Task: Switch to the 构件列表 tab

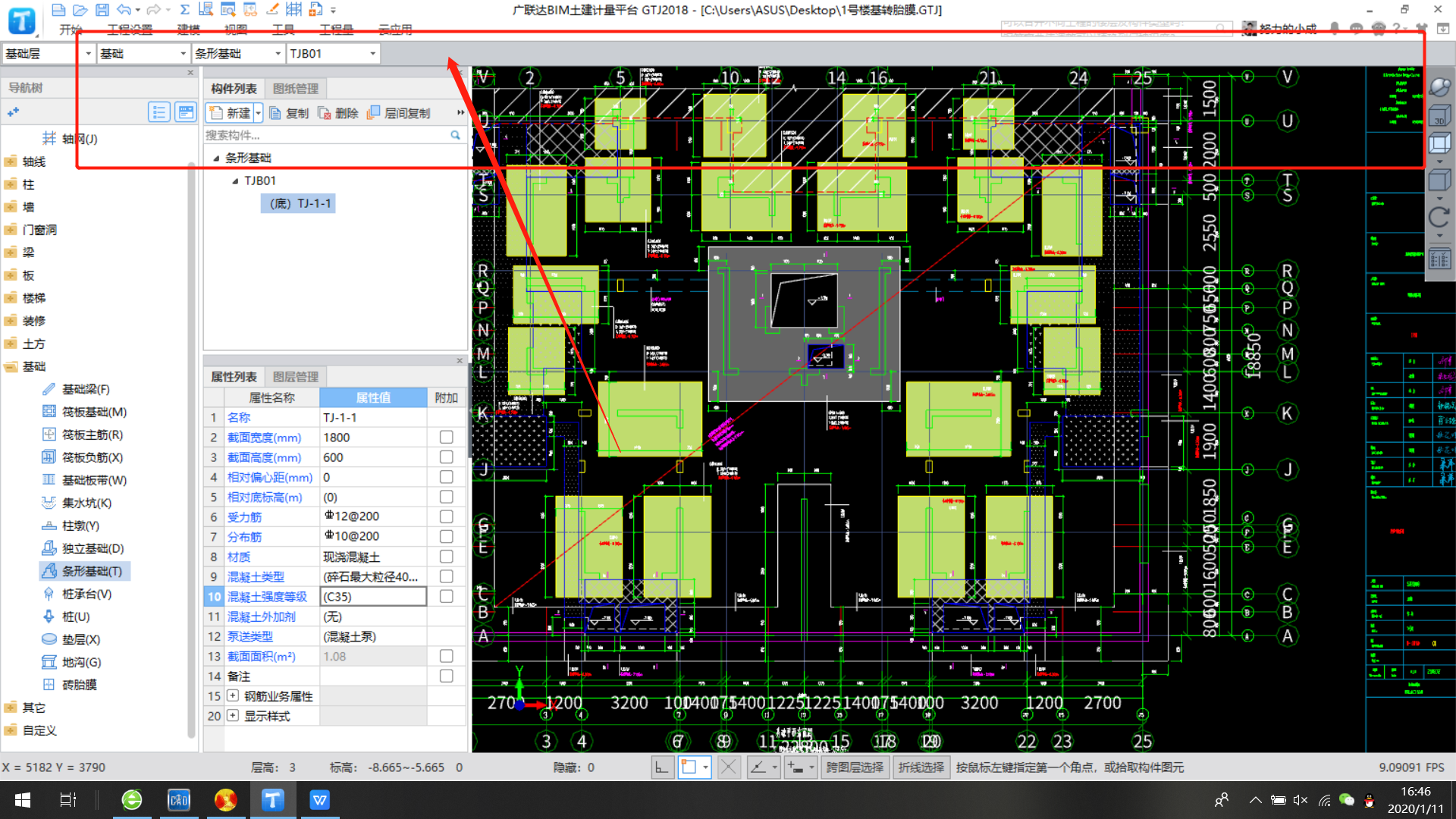Action: coord(234,89)
